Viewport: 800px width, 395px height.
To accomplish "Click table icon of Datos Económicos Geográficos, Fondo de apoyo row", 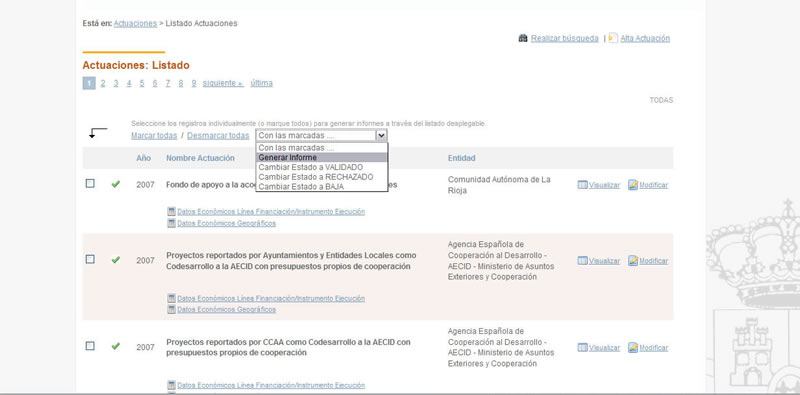I will [x=171, y=223].
